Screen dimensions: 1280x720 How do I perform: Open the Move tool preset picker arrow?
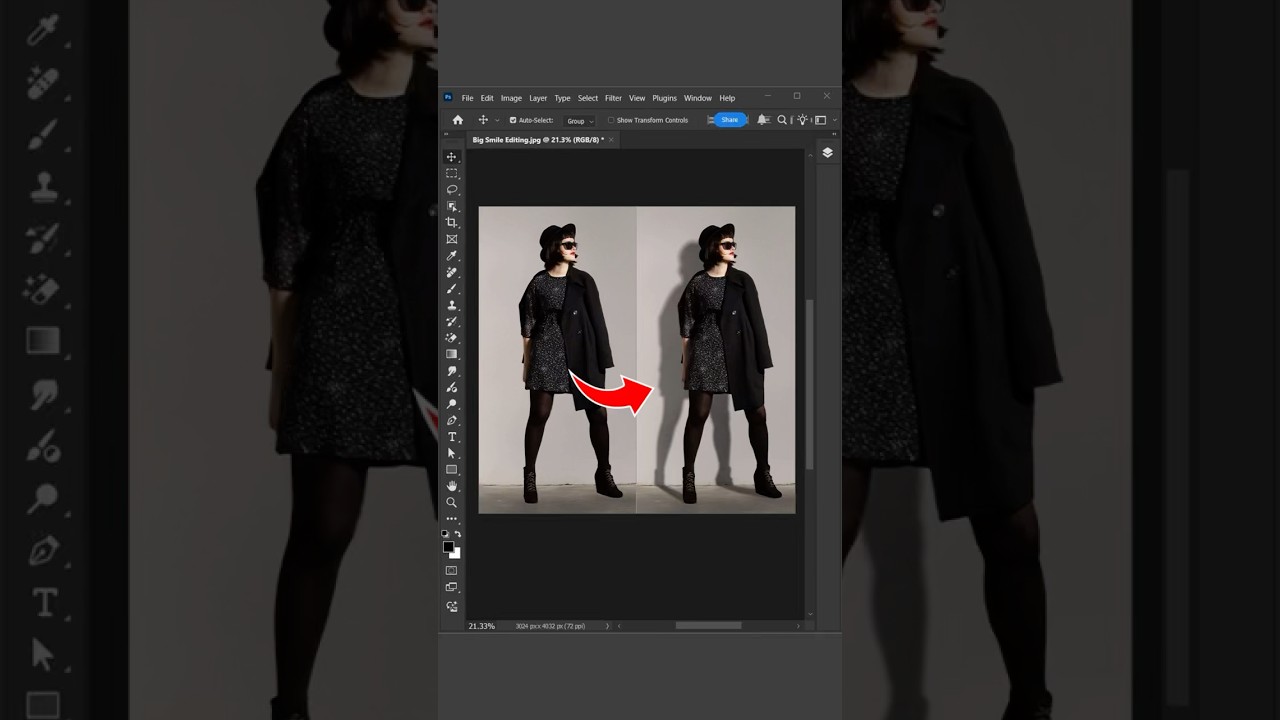[x=497, y=121]
